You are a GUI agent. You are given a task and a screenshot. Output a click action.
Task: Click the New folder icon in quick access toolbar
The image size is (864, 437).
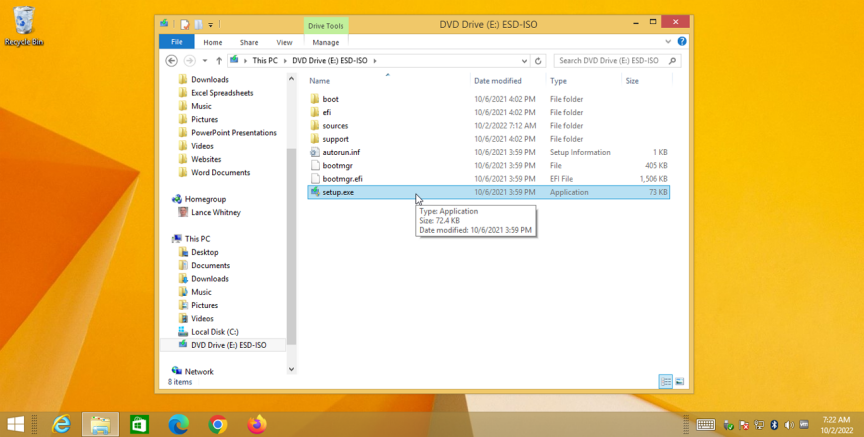coord(198,24)
